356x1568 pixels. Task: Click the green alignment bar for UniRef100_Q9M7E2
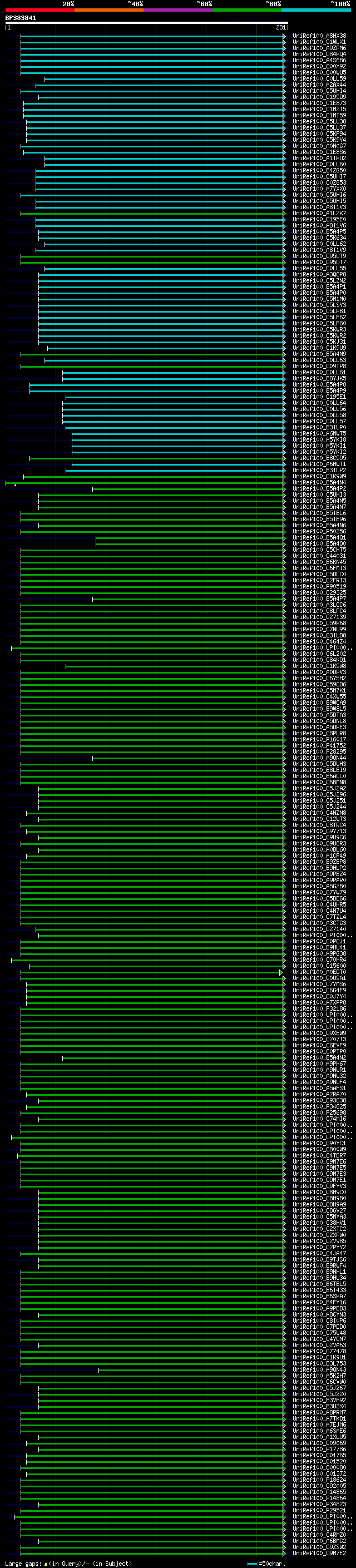point(153,1553)
